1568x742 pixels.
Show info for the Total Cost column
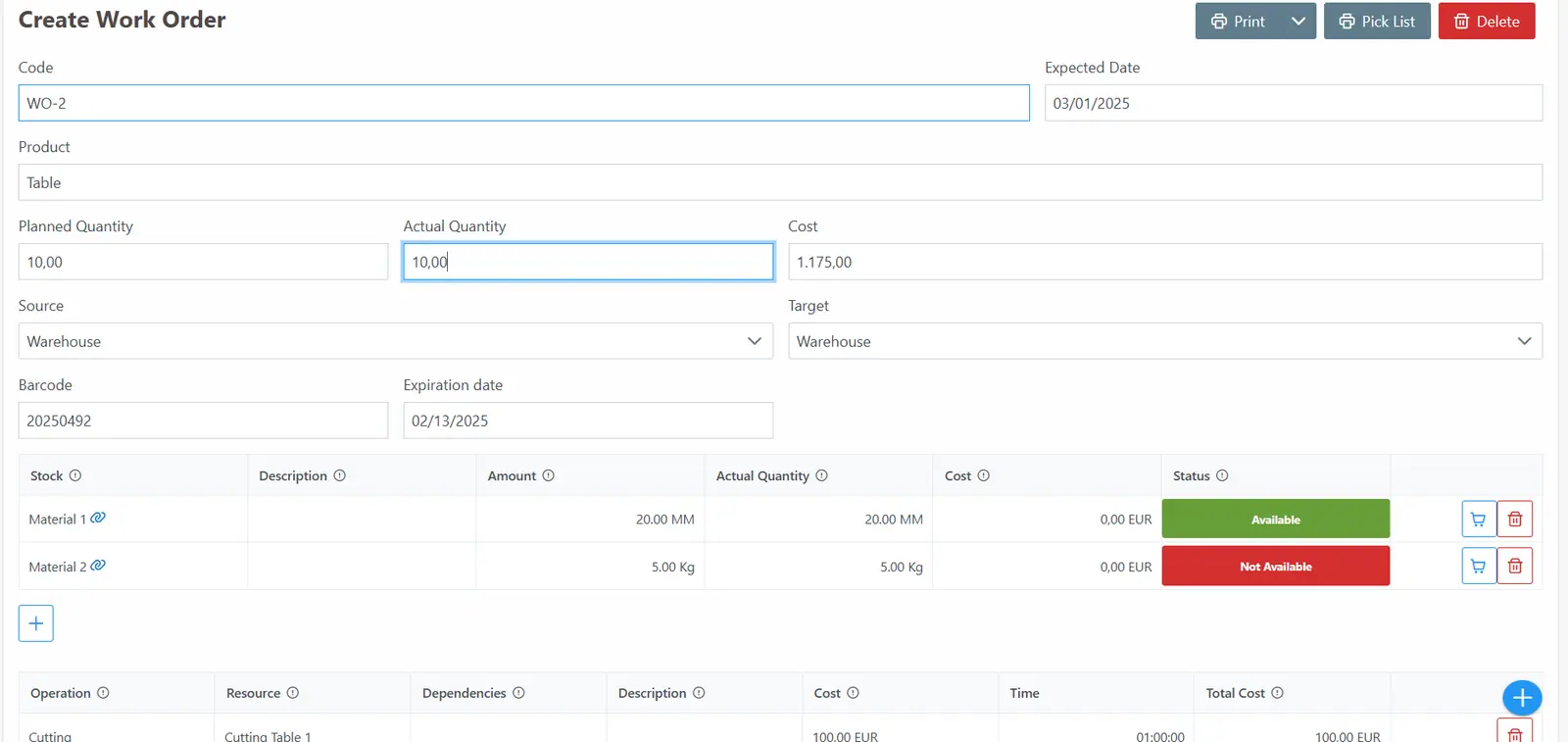point(1278,693)
